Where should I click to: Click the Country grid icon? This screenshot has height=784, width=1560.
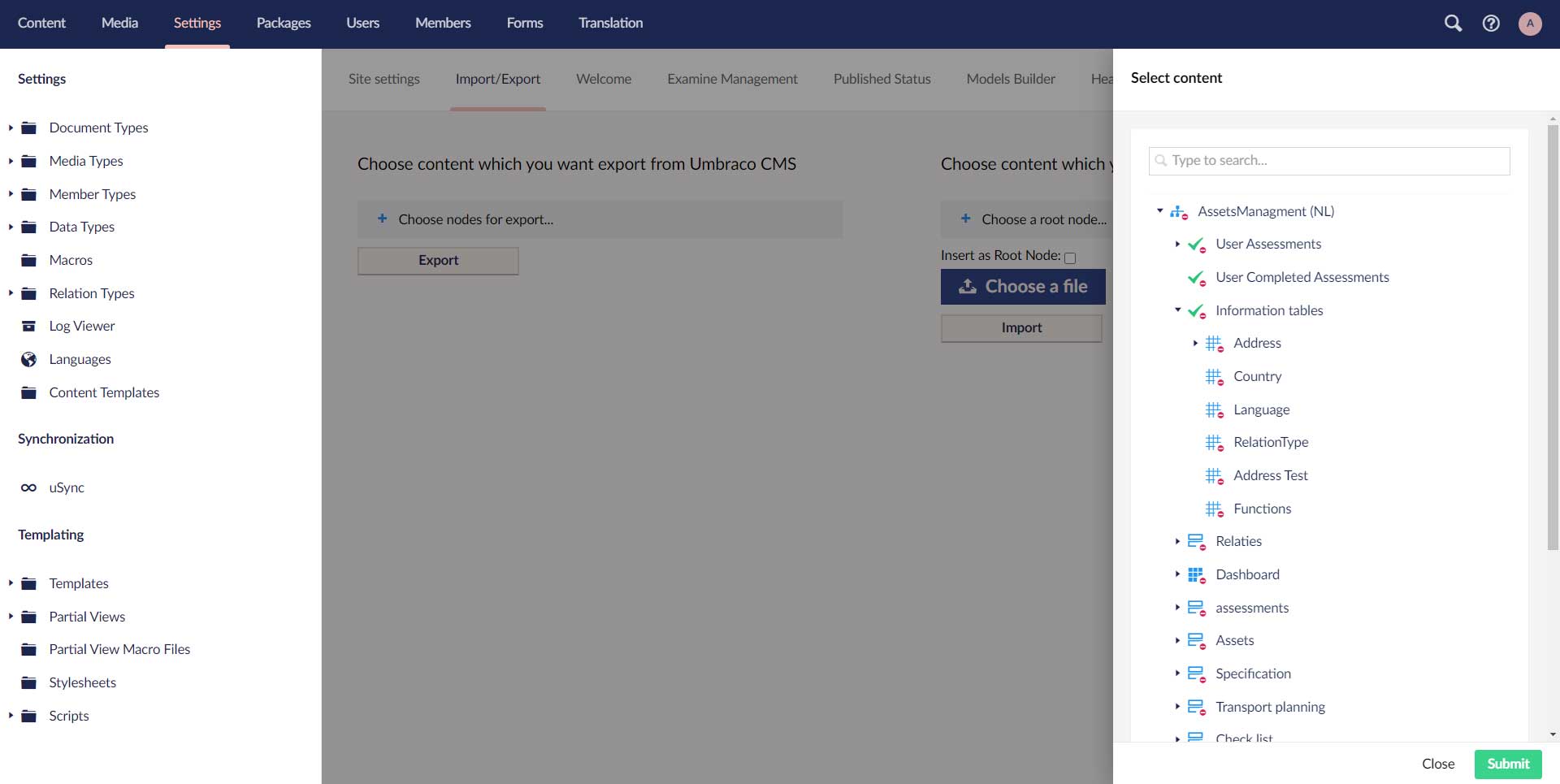(1215, 377)
